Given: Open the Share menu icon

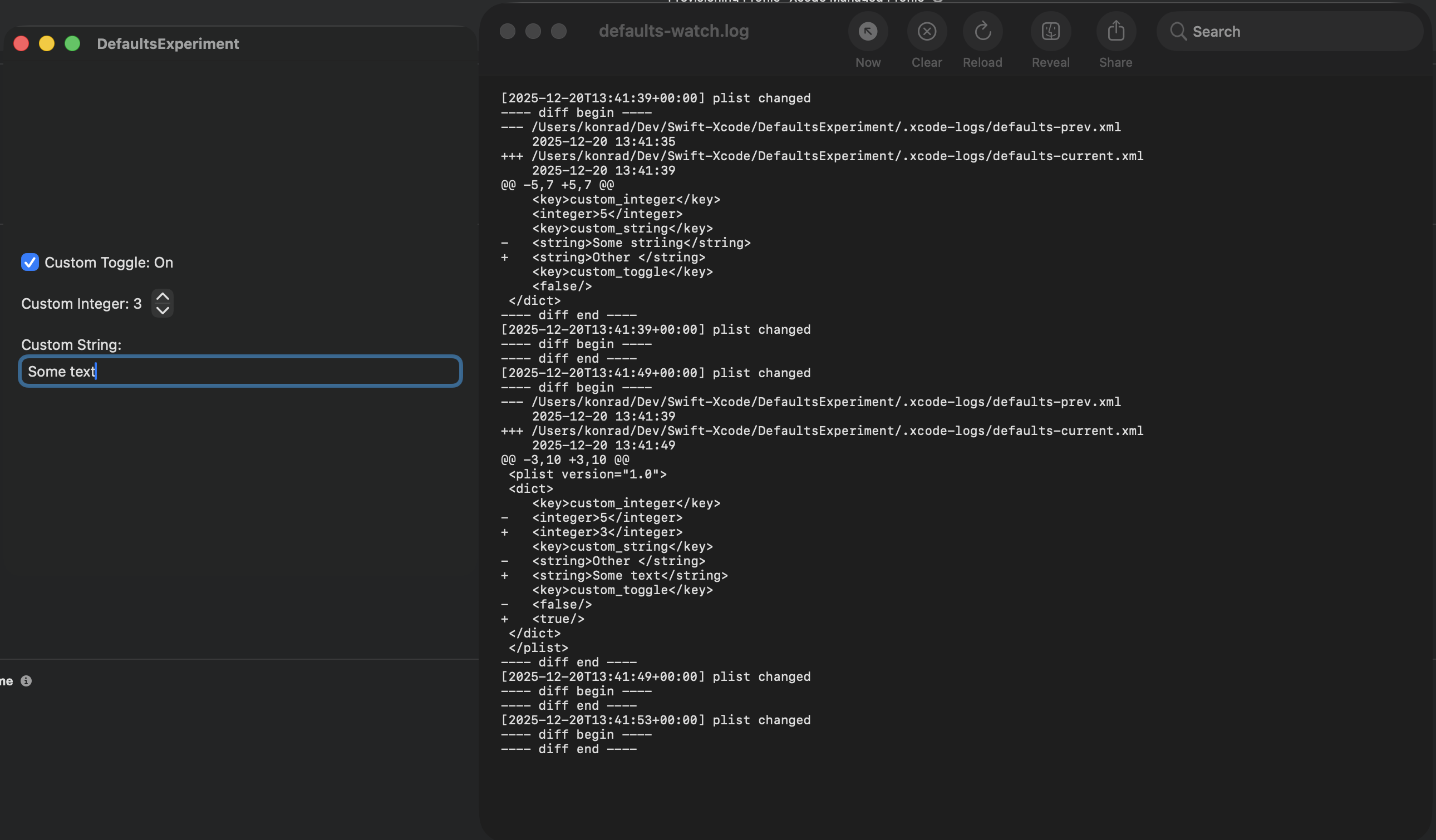Looking at the screenshot, I should click(x=1115, y=31).
